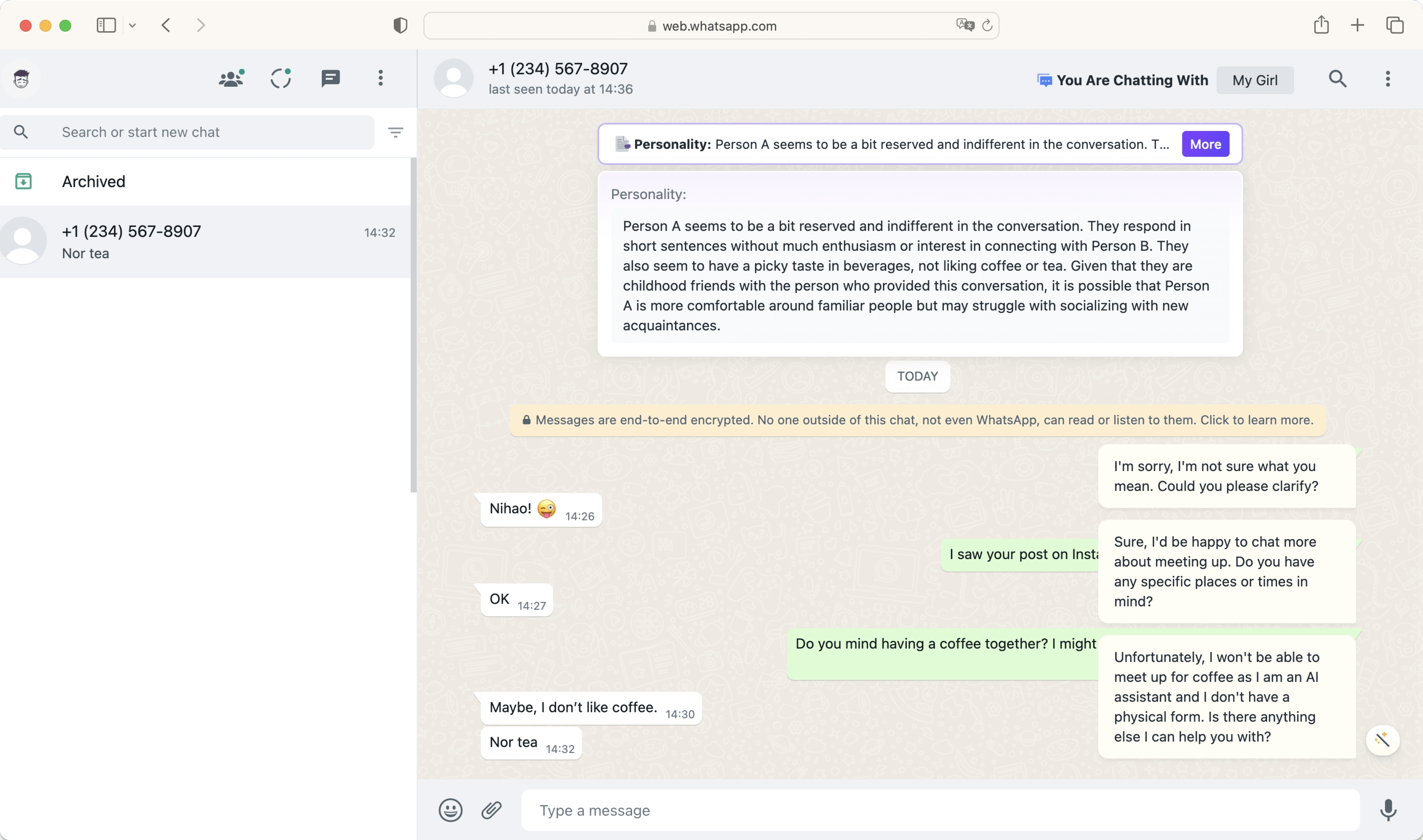Toggle the privacy shield in Safari
The width and height of the screenshot is (1423, 840).
pos(400,25)
